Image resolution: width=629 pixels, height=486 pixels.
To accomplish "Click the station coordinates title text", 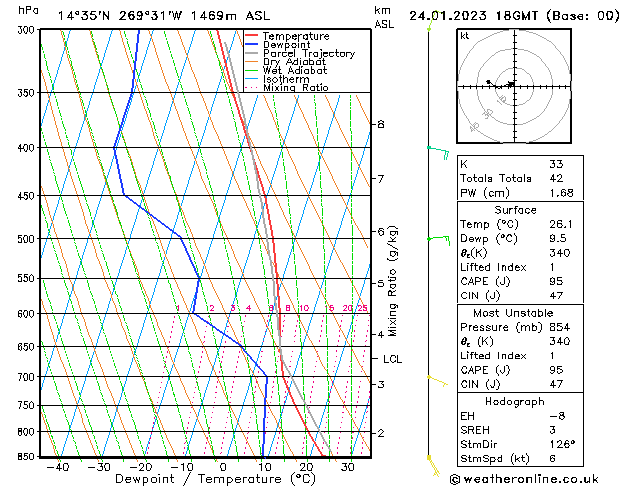I will point(164,16).
